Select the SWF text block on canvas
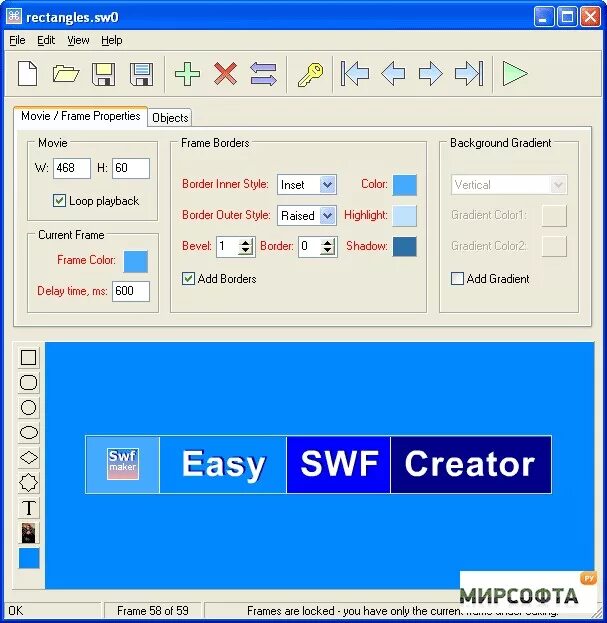Image resolution: width=607 pixels, height=623 pixels. (339, 464)
